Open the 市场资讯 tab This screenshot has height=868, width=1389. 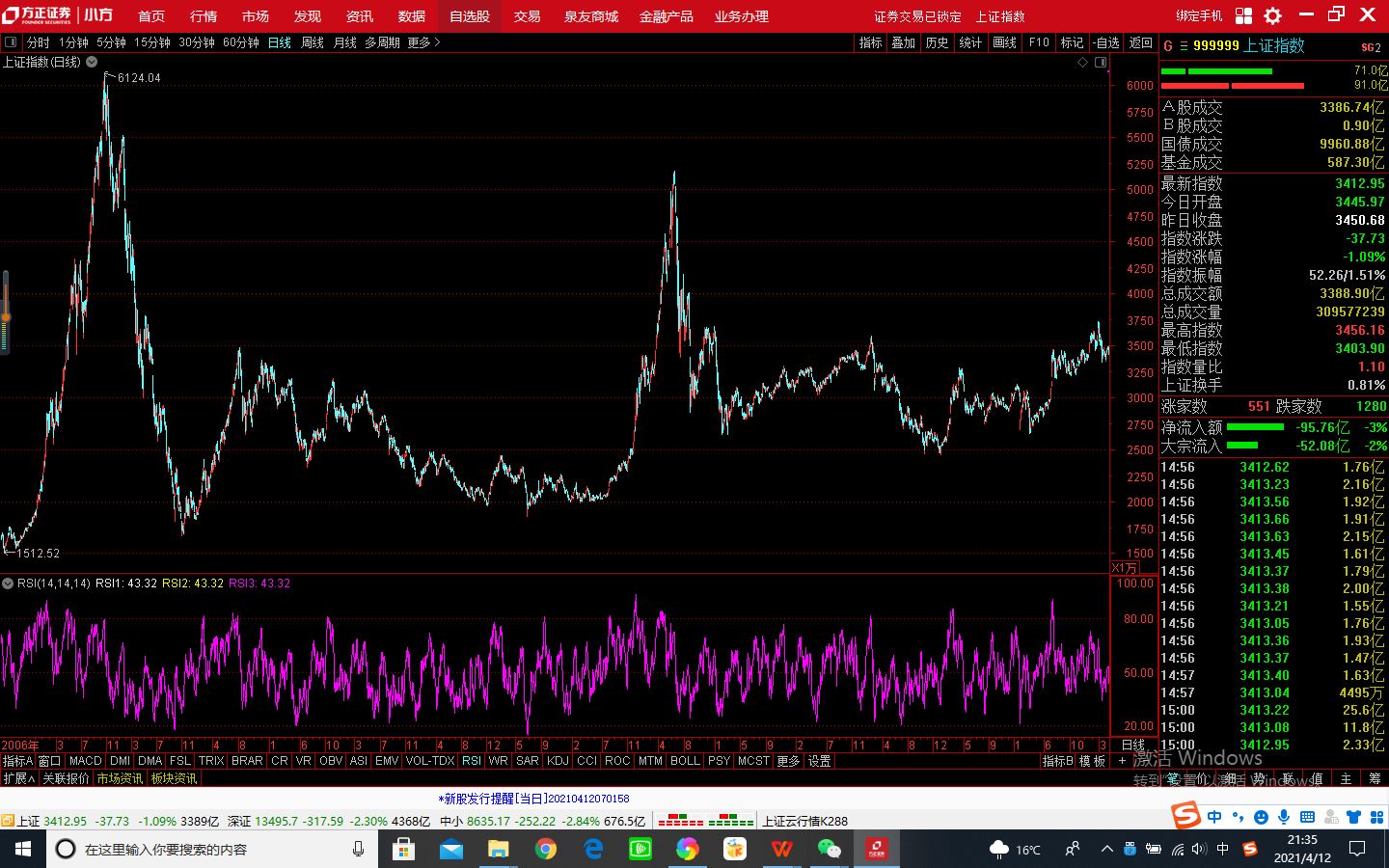pyautogui.click(x=120, y=778)
